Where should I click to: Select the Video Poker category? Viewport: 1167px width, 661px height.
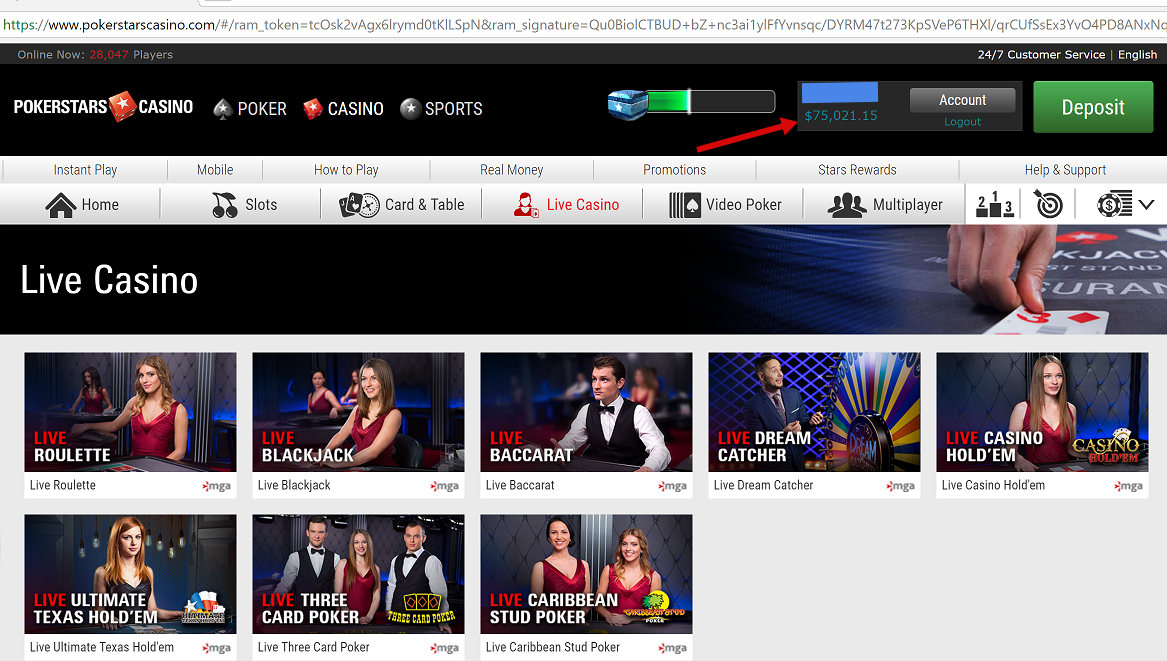[x=744, y=205]
